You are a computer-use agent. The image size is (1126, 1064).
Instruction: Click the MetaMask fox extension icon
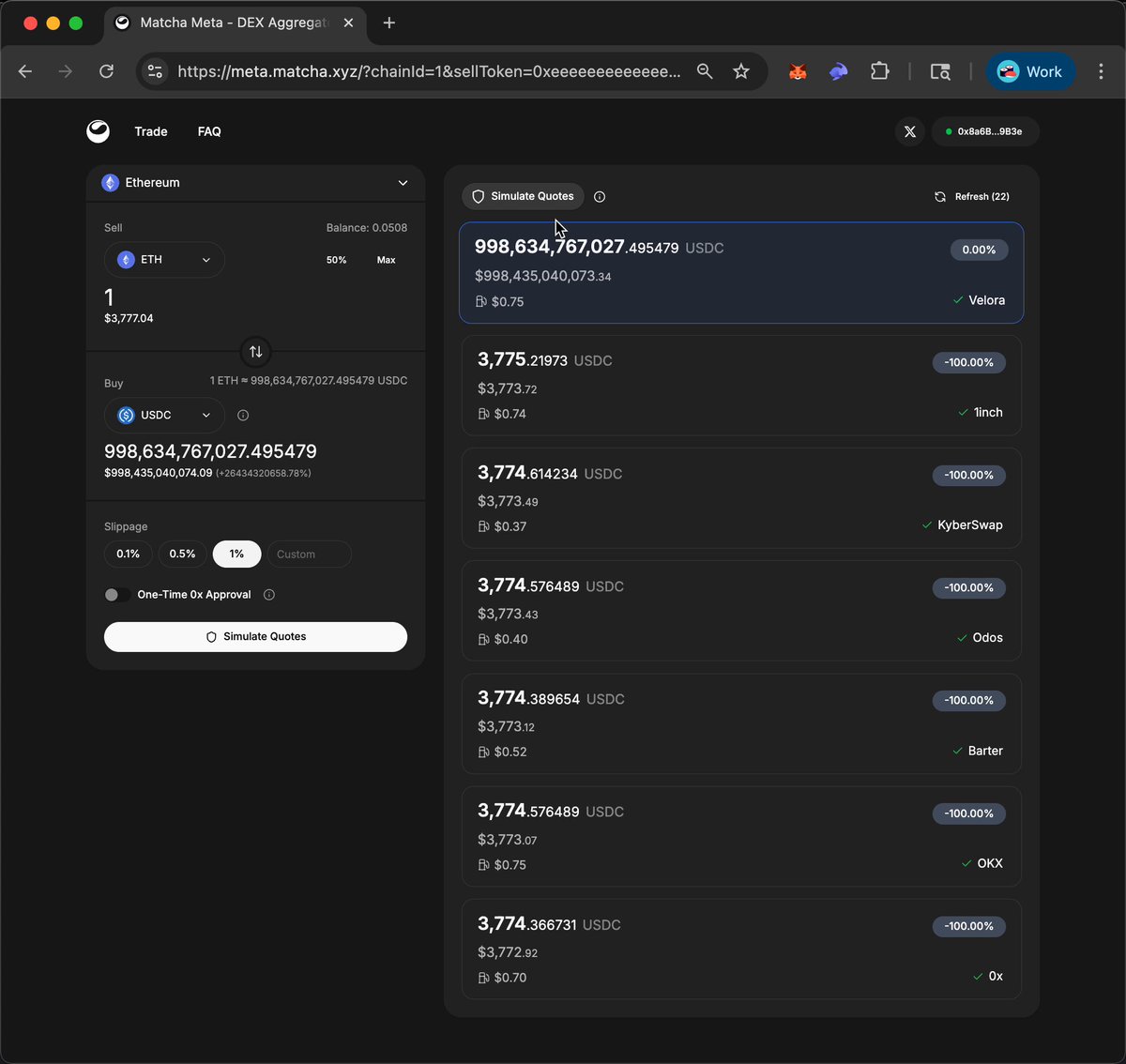(798, 71)
